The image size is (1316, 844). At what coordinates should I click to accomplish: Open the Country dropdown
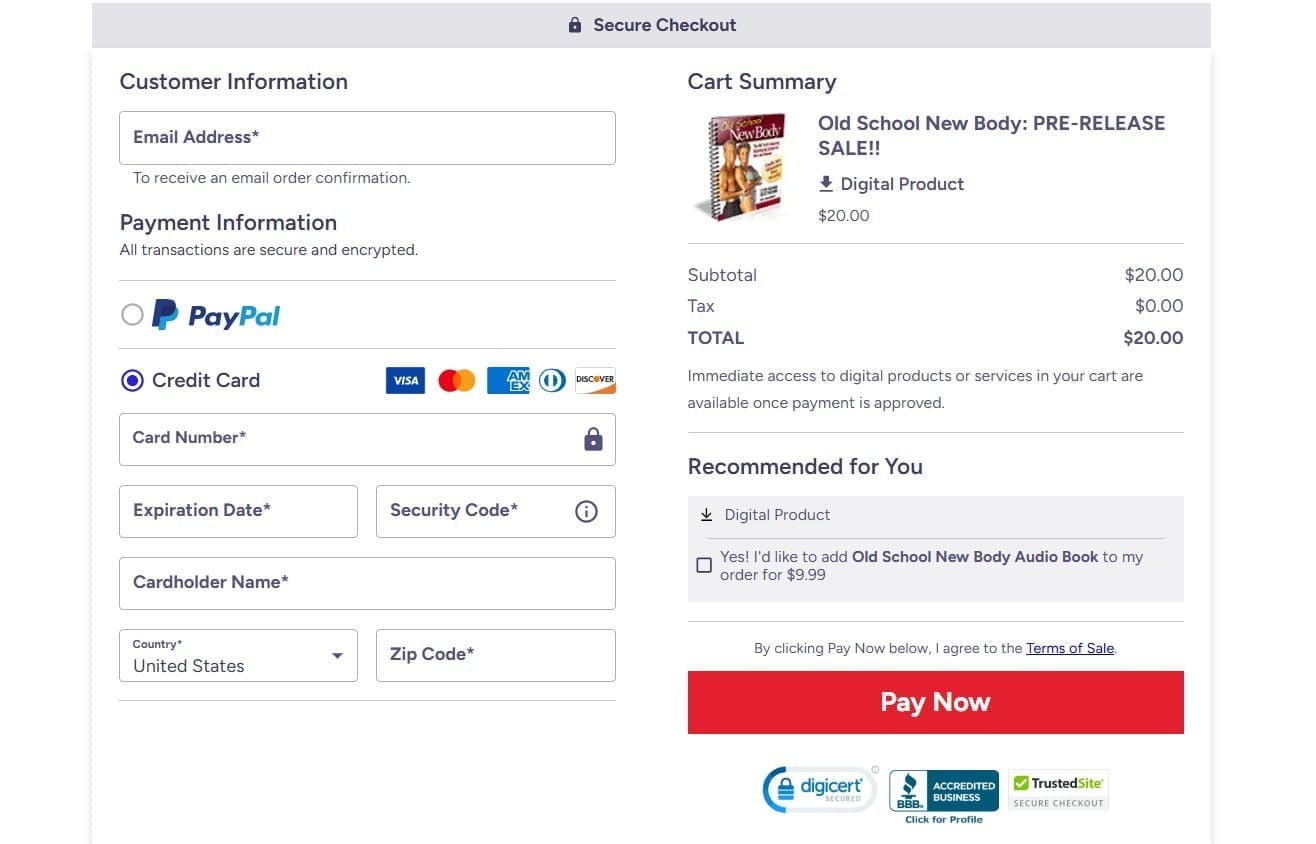tap(238, 656)
